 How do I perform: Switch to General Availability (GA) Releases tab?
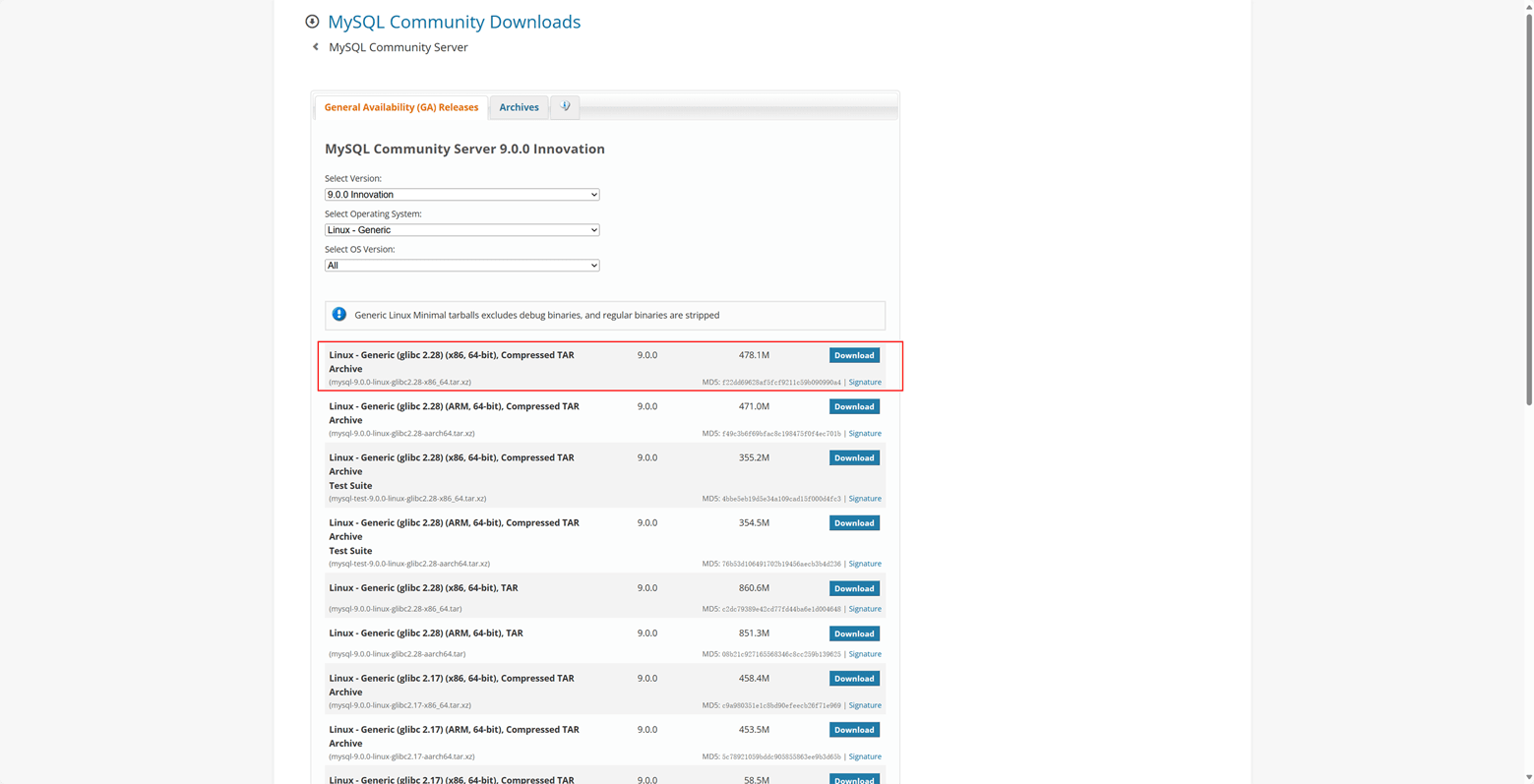coord(401,107)
